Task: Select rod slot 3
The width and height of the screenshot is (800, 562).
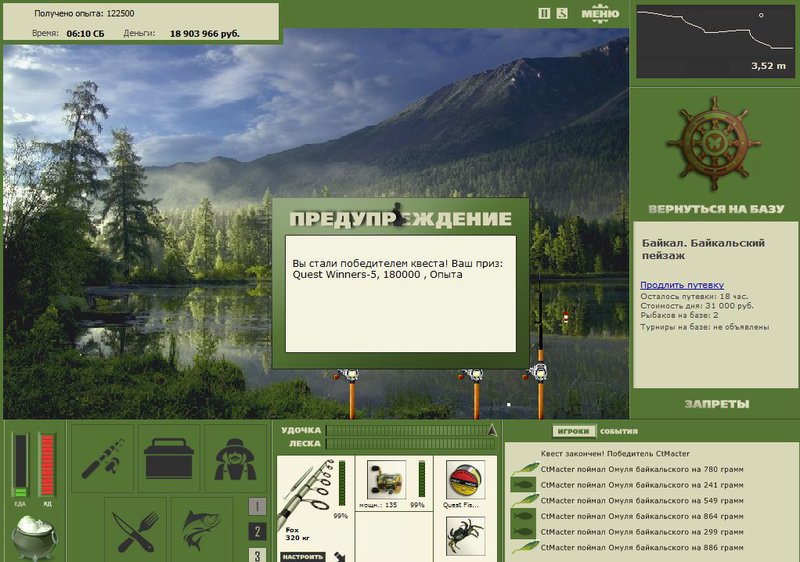Action: coord(257,555)
